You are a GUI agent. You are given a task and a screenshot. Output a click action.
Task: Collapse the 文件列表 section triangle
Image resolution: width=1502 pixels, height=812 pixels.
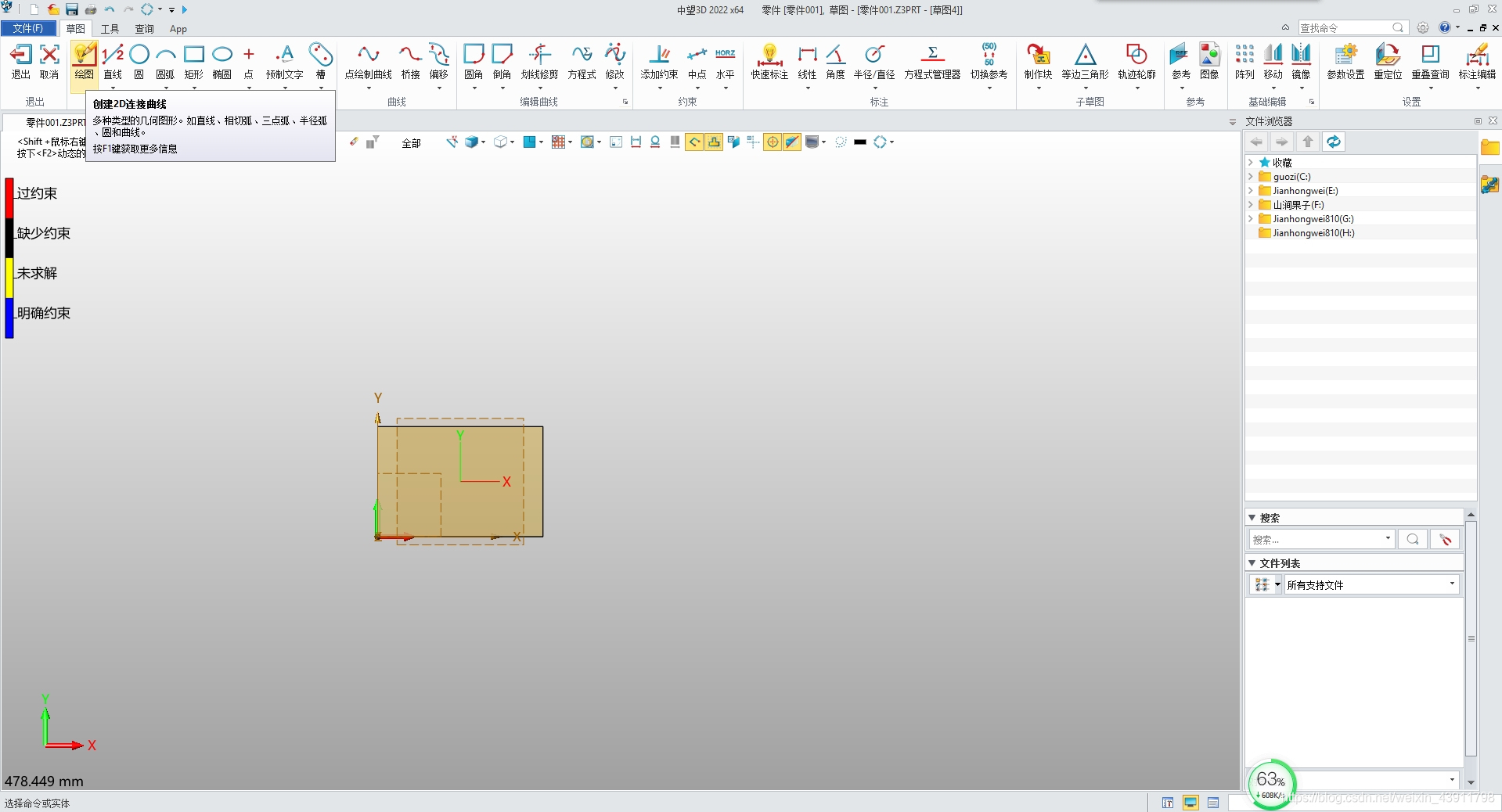[1252, 563]
